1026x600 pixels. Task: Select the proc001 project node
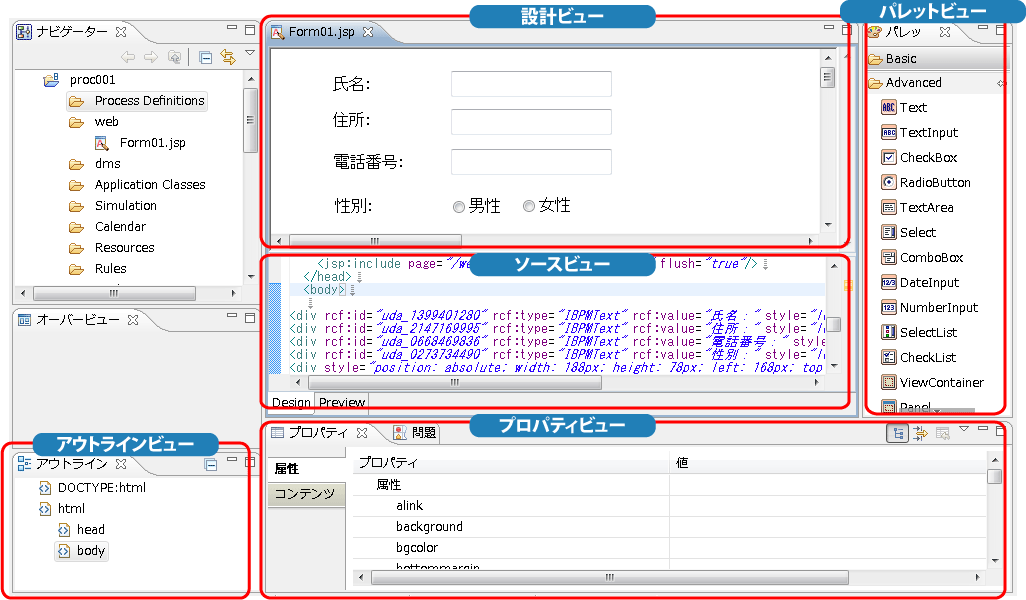coord(79,80)
